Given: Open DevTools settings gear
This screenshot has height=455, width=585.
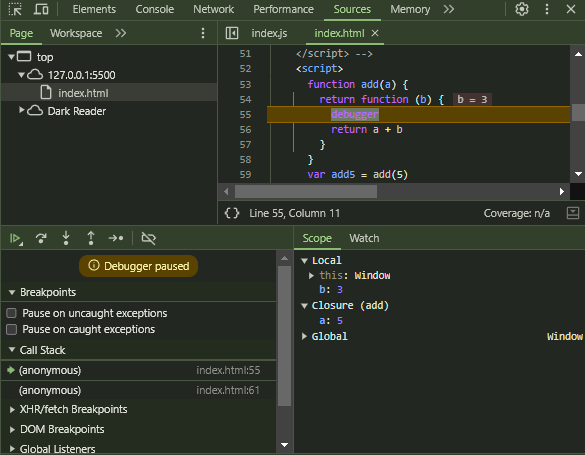Looking at the screenshot, I should coord(522,9).
